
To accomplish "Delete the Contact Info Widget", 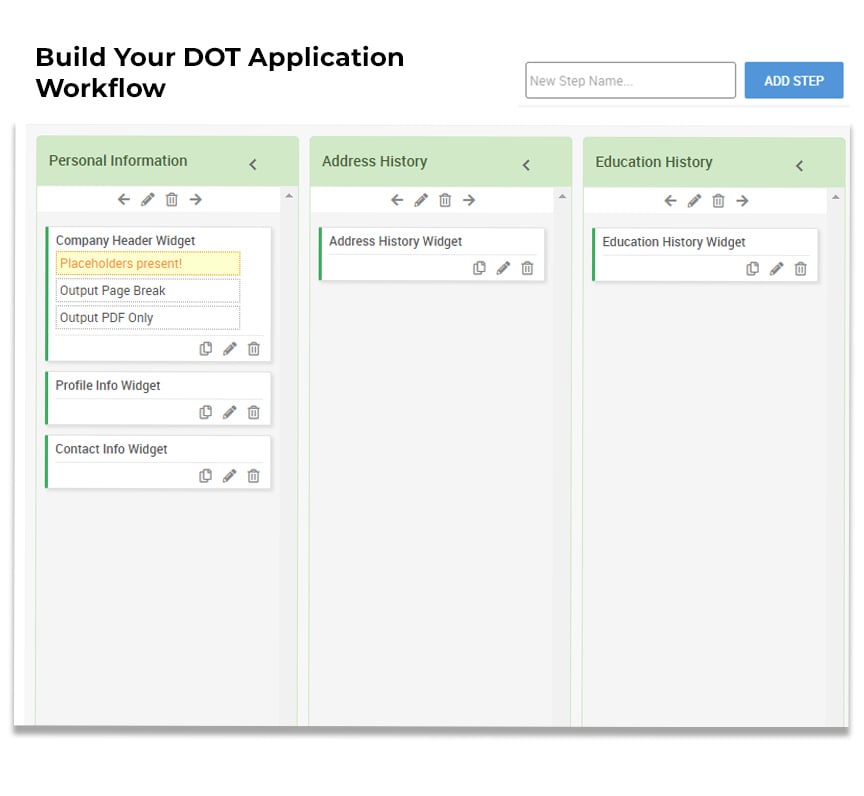I will click(253, 475).
